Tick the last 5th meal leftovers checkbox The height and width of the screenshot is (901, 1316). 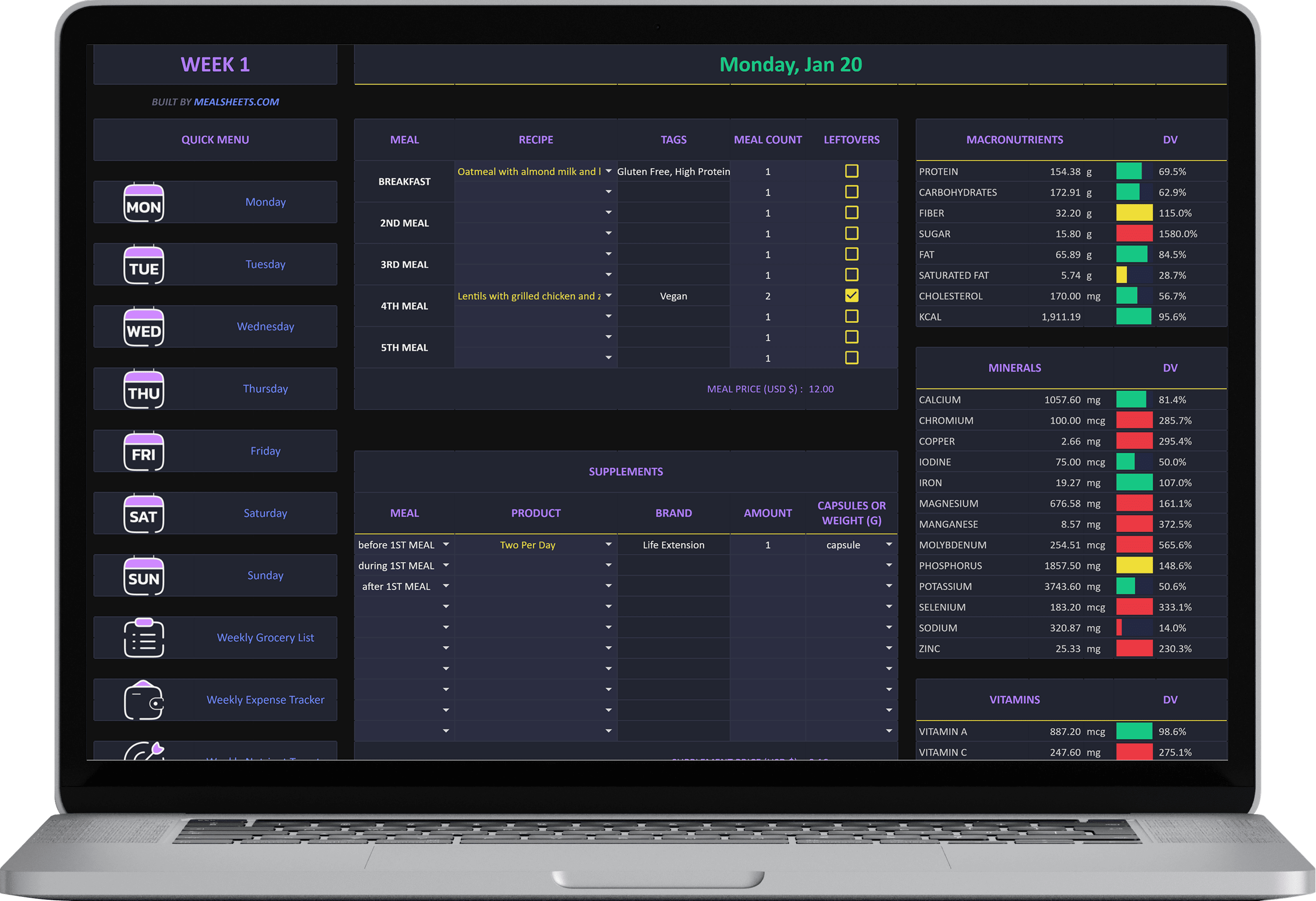851,358
